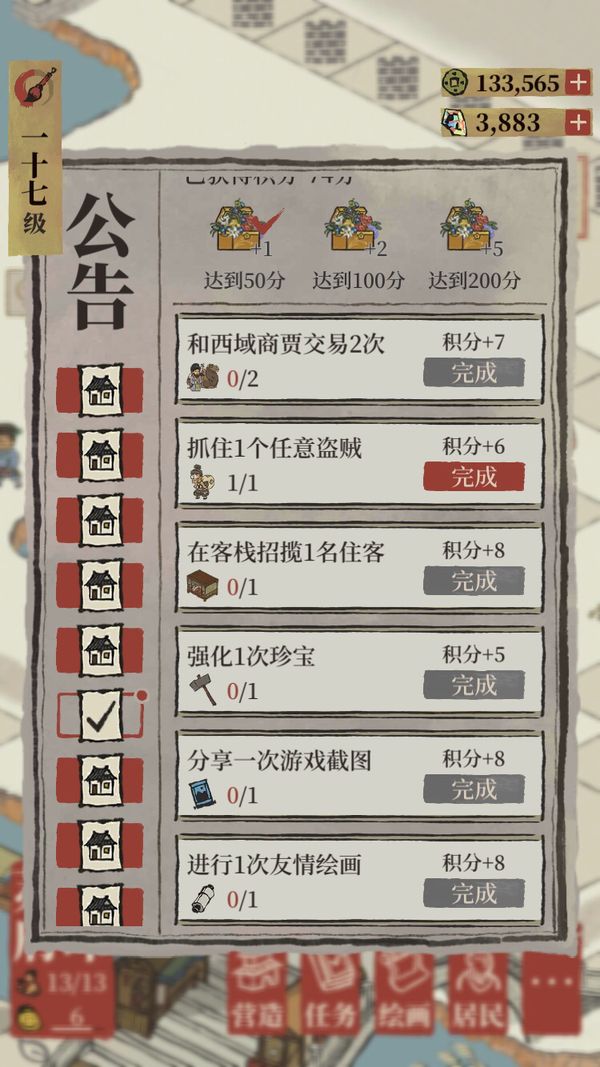600x1067 pixels.
Task: Tap the inn table icon in guest task
Action: coord(203,586)
